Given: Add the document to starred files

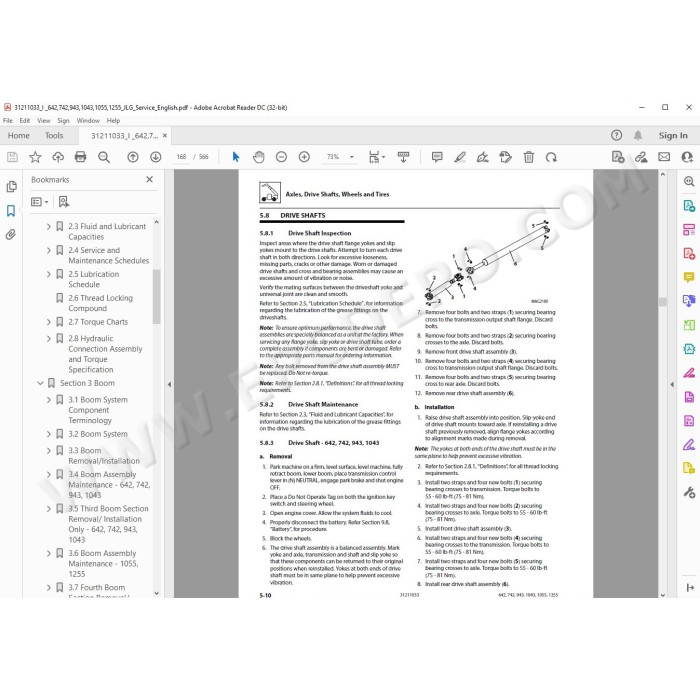Looking at the screenshot, I should coord(35,157).
